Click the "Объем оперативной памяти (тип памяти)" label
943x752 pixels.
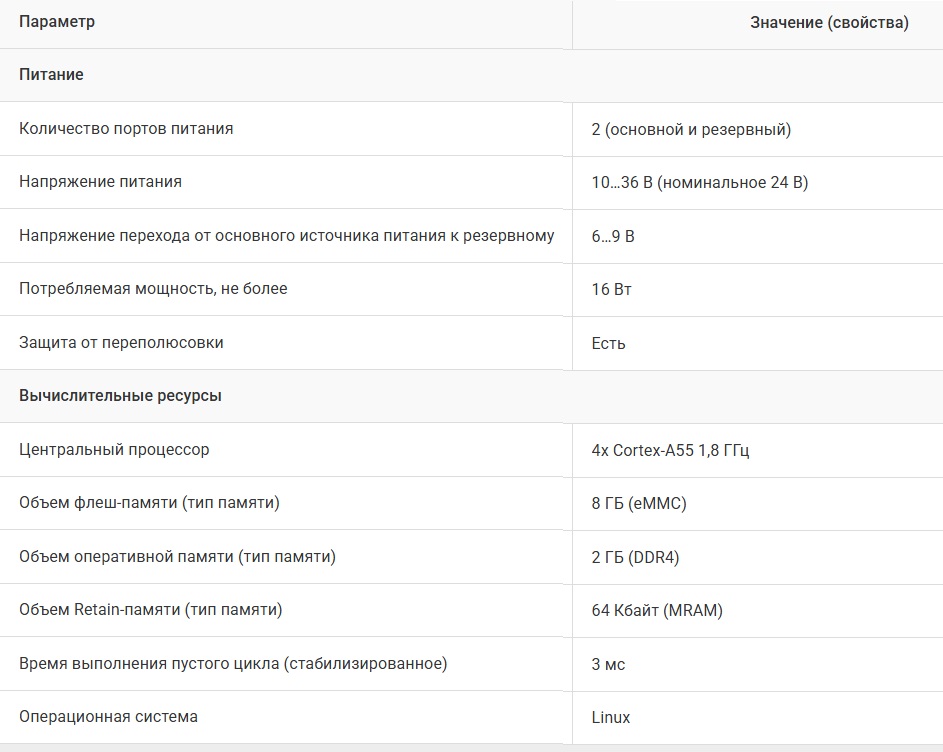pyautogui.click(x=177, y=557)
